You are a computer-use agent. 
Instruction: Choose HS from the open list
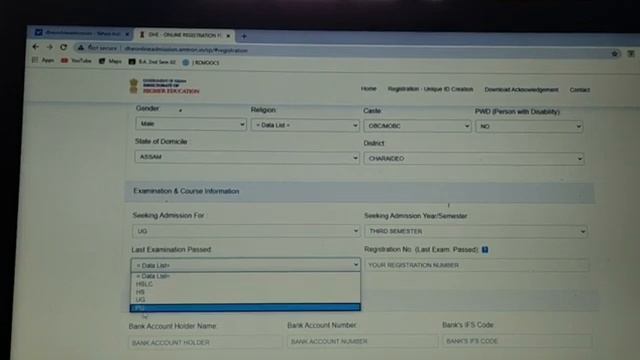coord(245,292)
